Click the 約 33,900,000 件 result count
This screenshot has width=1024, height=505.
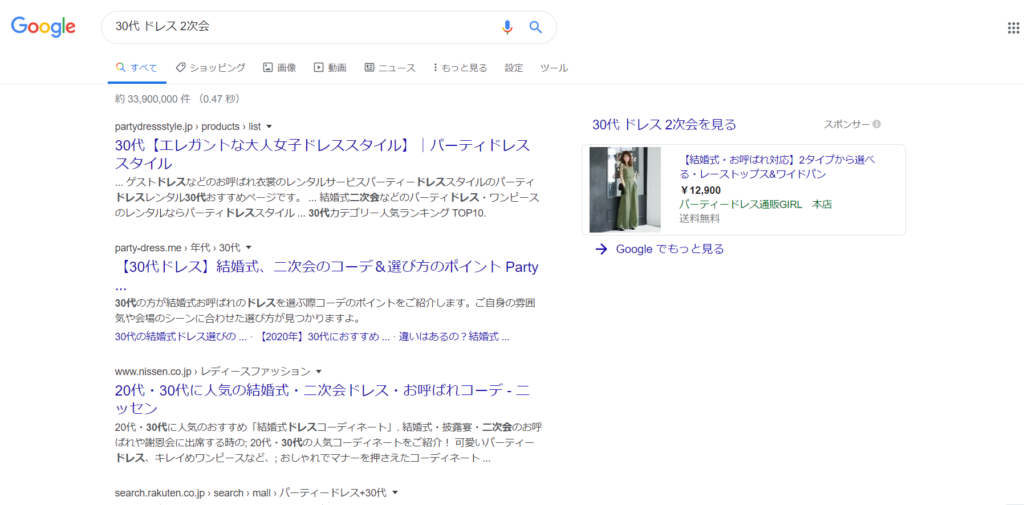[x=152, y=99]
